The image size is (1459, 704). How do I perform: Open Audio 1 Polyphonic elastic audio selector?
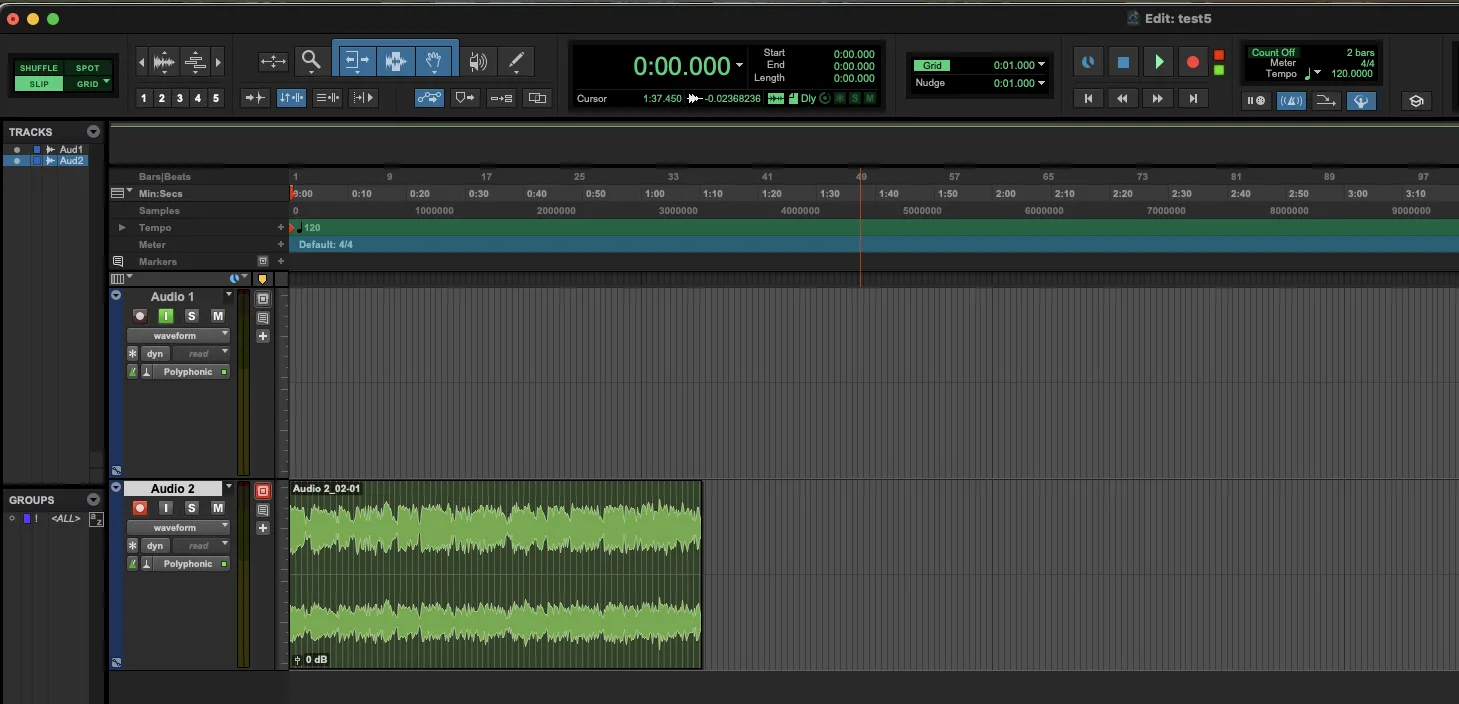click(189, 372)
